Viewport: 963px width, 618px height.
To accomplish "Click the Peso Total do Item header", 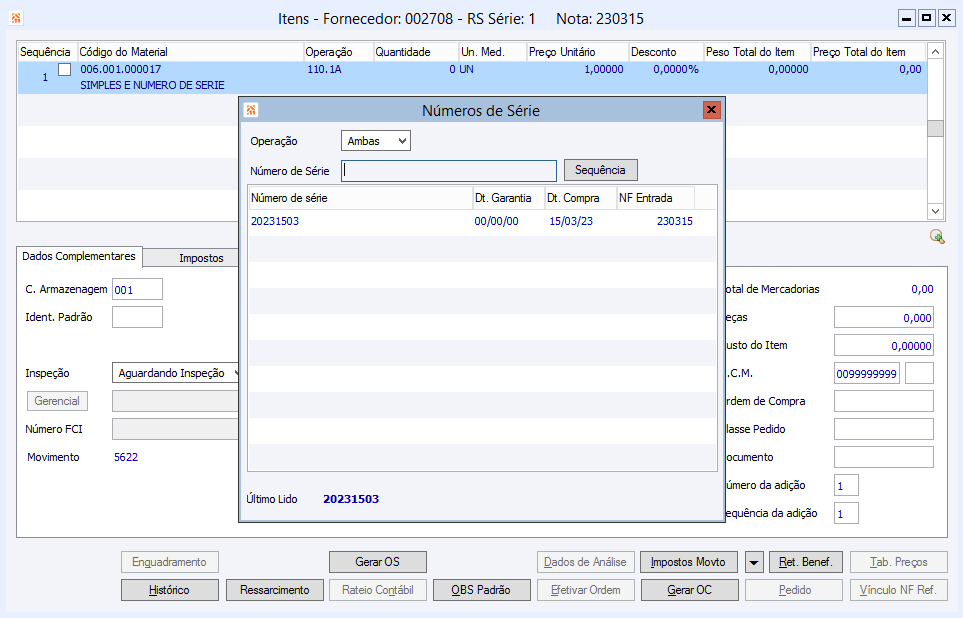I will [x=757, y=52].
